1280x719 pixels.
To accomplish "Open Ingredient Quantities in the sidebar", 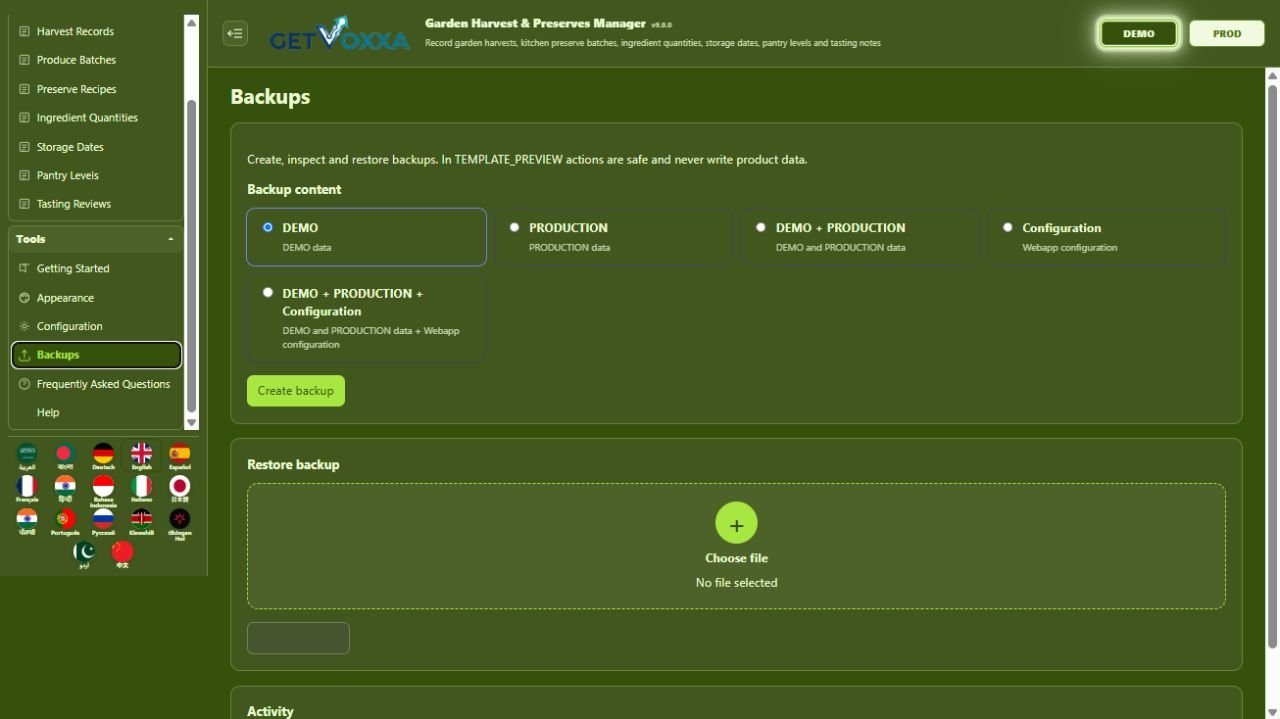I will tap(96, 118).
